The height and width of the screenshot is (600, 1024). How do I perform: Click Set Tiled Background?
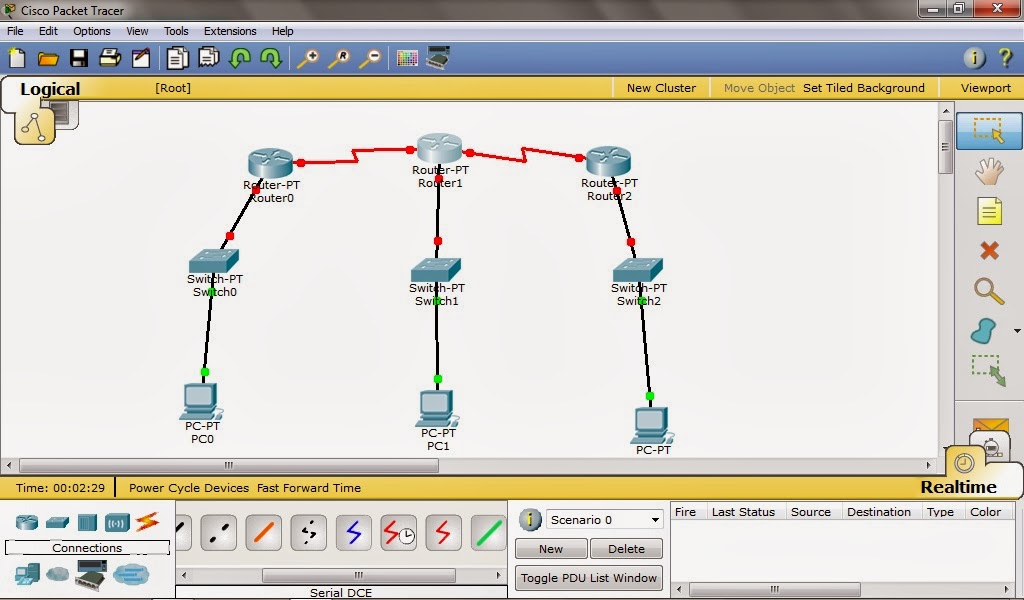pos(864,88)
